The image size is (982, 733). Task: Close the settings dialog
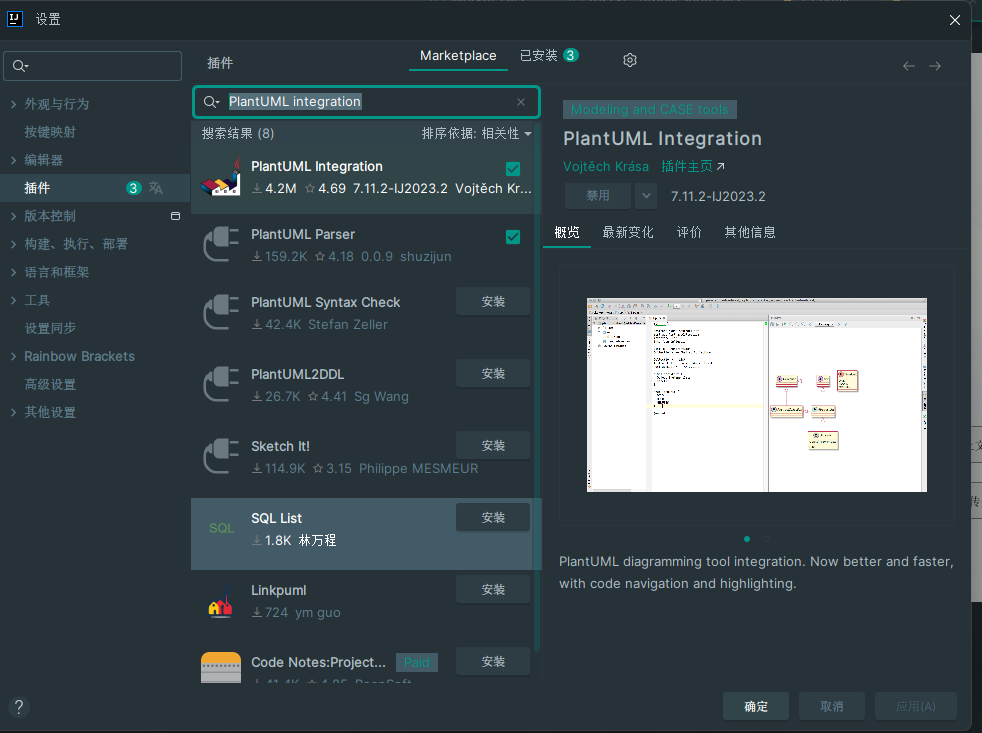pyautogui.click(x=954, y=20)
